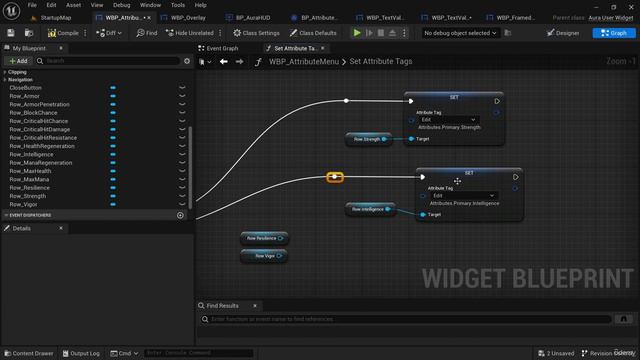Open the Diff dropdown
The image size is (640, 360).
tap(109, 33)
